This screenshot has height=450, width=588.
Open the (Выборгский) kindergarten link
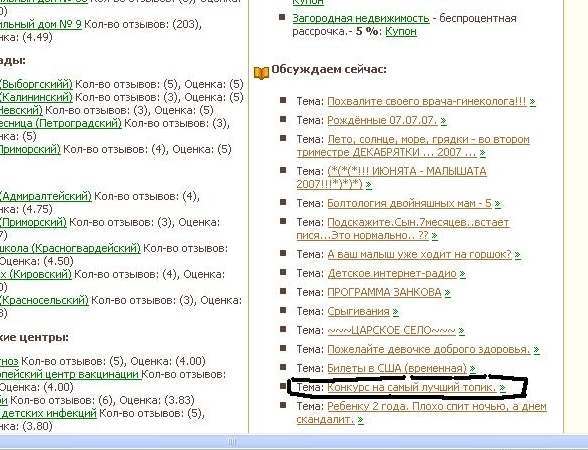(36, 84)
